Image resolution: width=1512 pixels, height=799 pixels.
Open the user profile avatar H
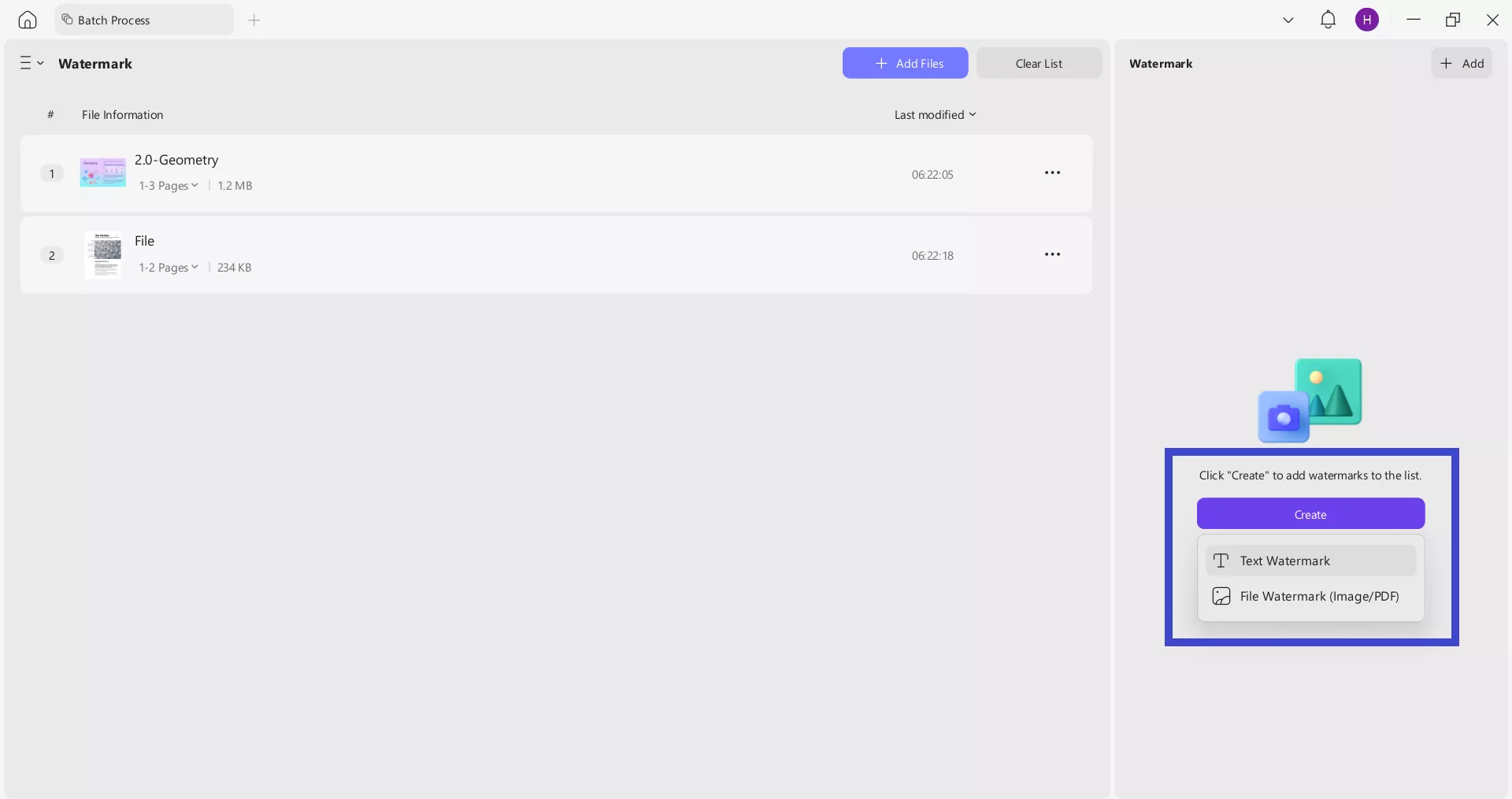coord(1367,20)
